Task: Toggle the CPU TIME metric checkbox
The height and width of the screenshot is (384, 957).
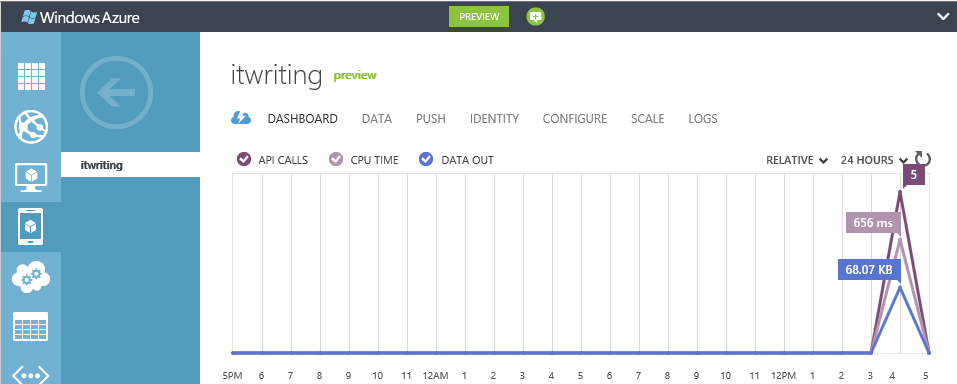Action: pyautogui.click(x=335, y=160)
